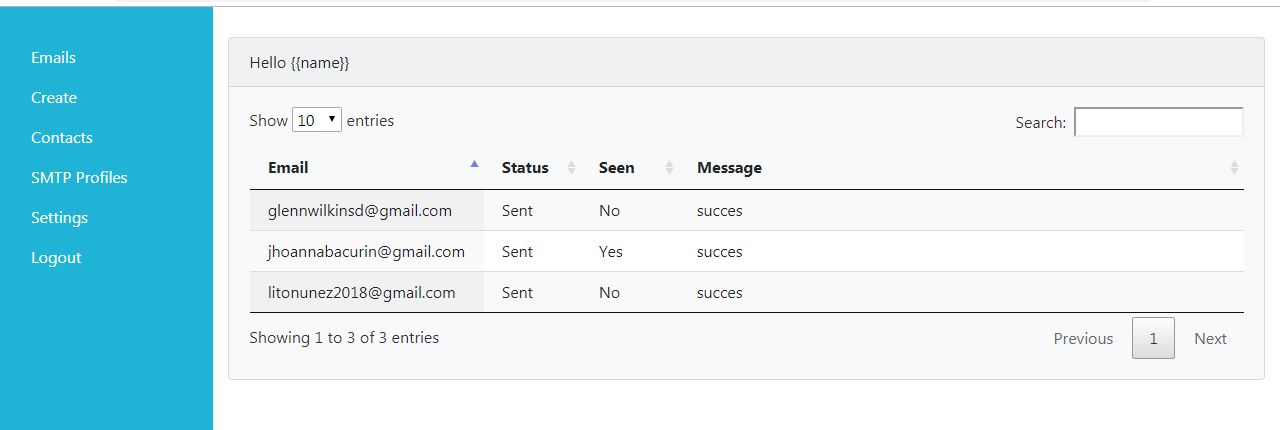Toggle the Seen column sort arrows
The height and width of the screenshot is (430, 1280).
pyautogui.click(x=669, y=168)
